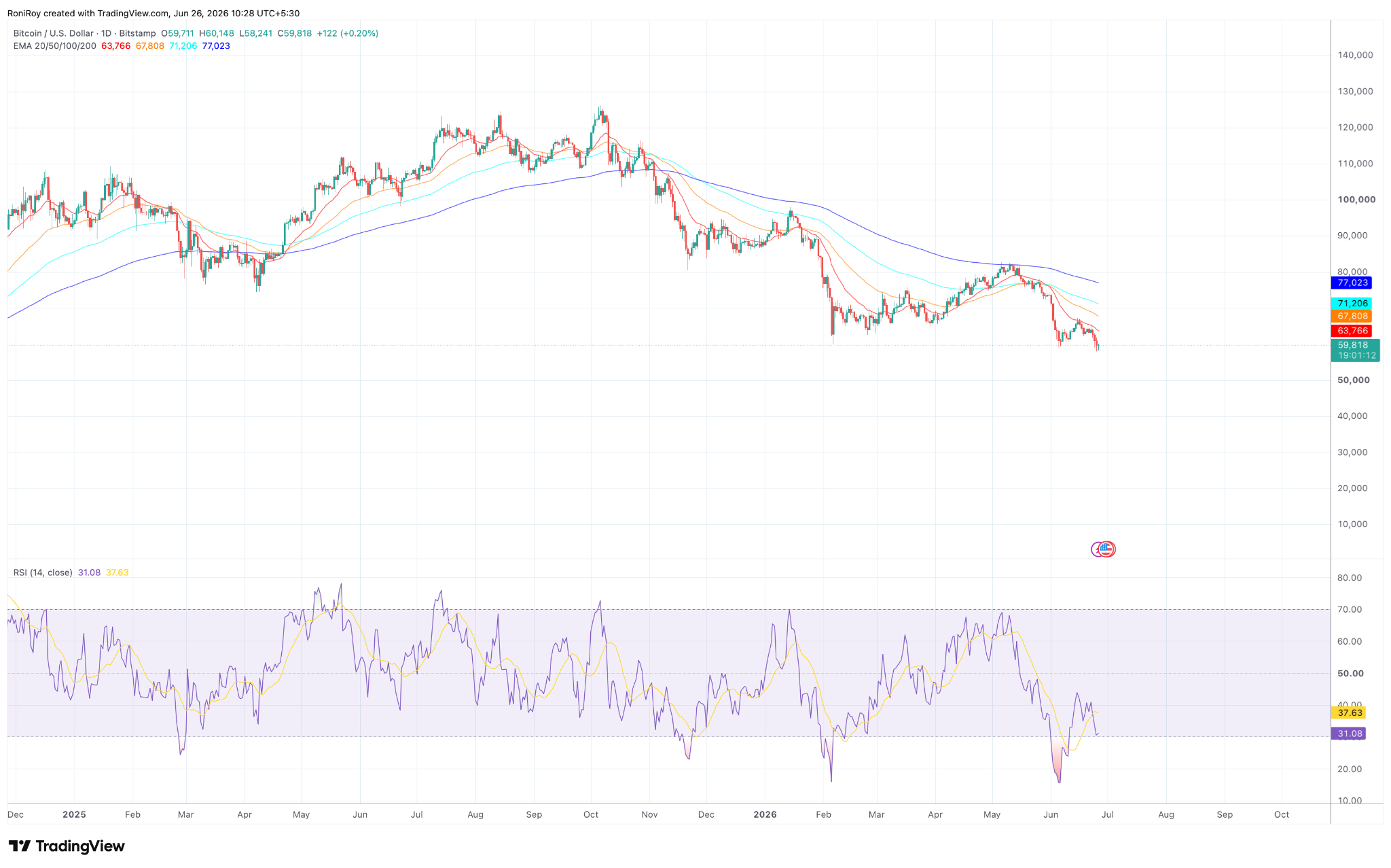Click the yellow 37.63 RSI axis tag
The height and width of the screenshot is (868, 1391).
point(1348,712)
